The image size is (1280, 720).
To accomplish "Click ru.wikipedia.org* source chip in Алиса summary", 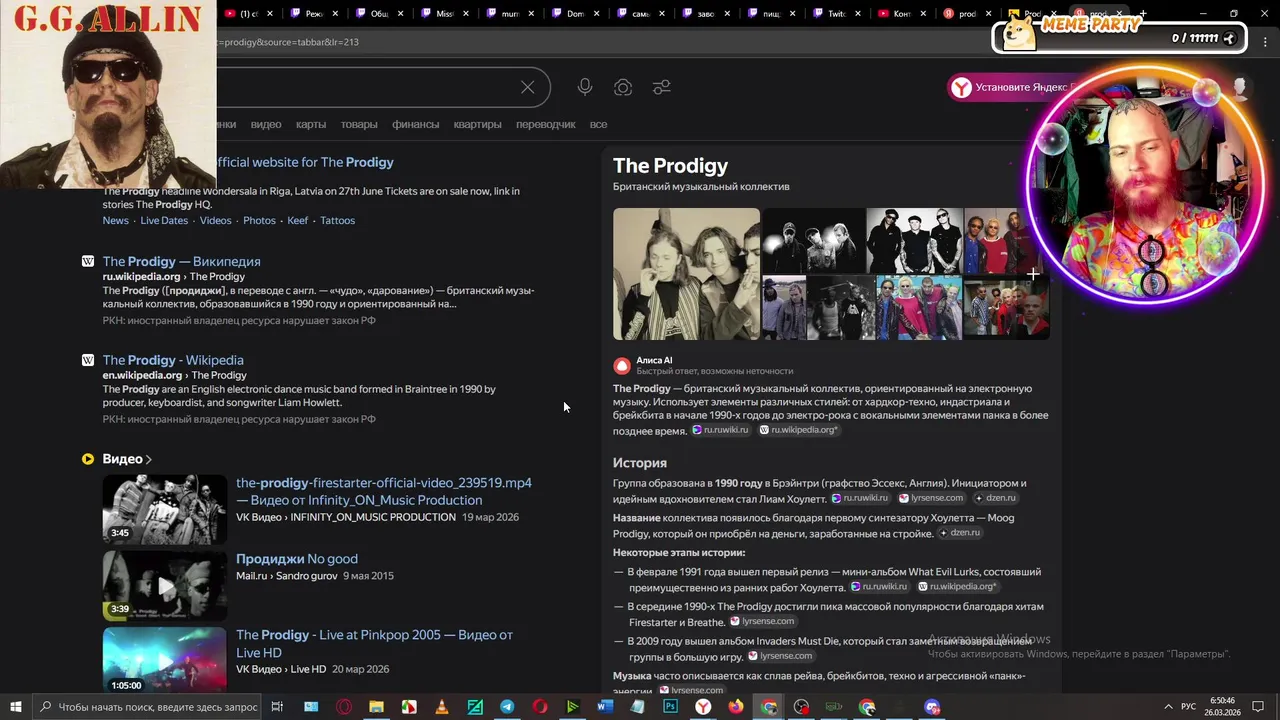I will pos(798,430).
